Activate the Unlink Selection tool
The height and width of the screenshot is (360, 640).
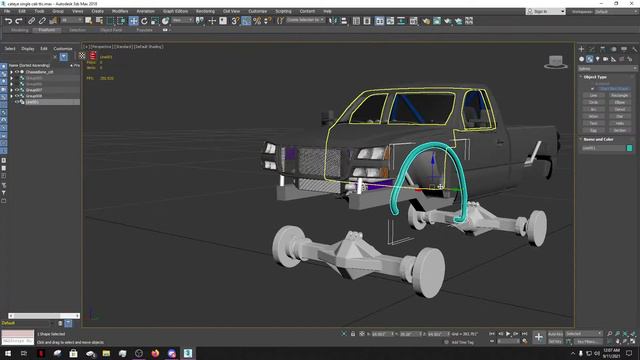(x=42, y=21)
